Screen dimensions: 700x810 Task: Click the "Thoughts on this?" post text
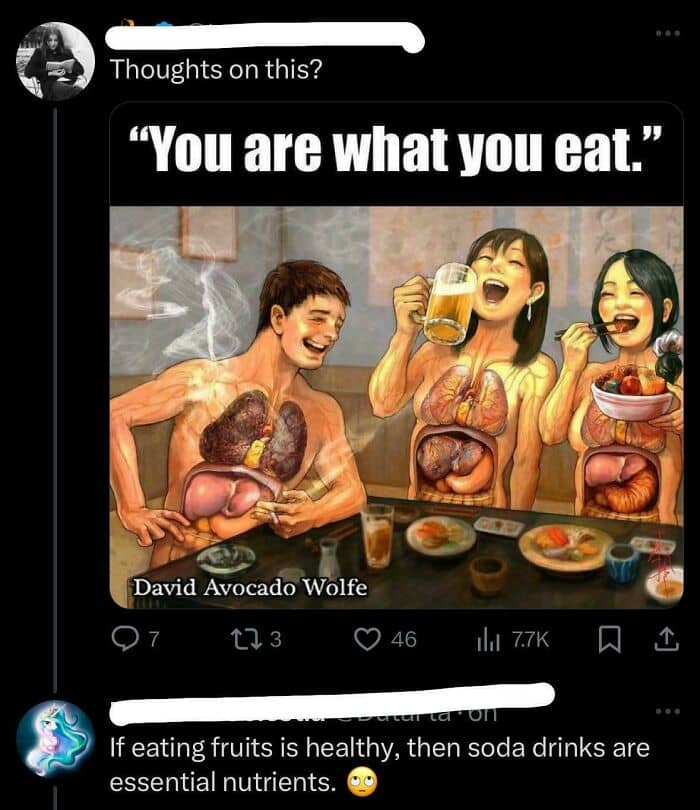tap(216, 69)
